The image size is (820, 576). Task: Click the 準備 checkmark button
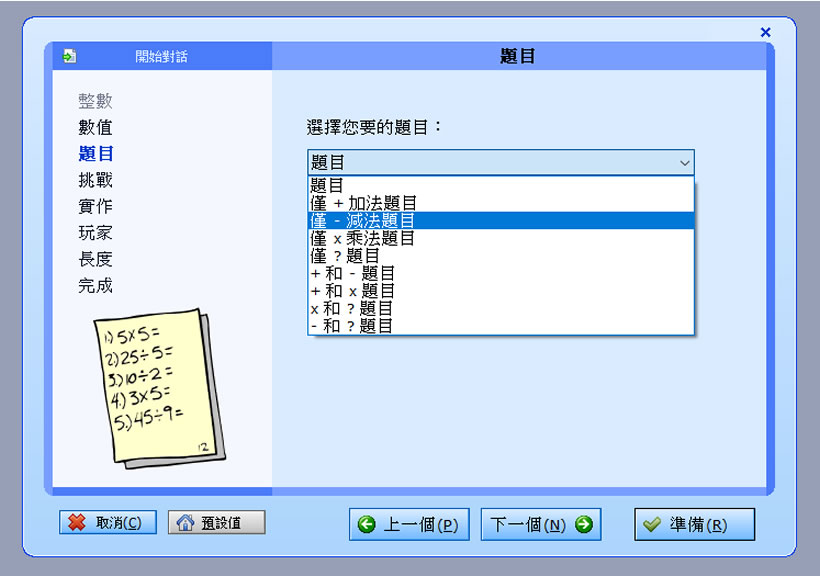[x=694, y=525]
